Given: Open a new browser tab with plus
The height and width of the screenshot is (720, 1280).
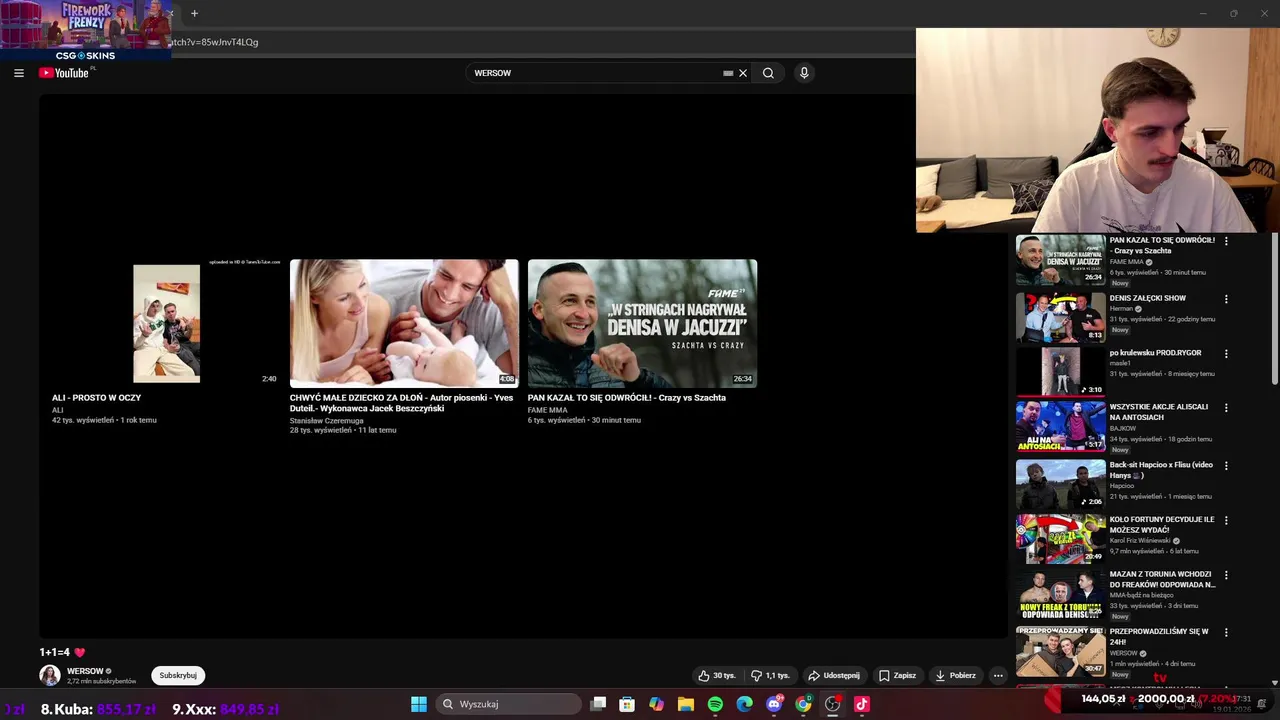Looking at the screenshot, I should pyautogui.click(x=194, y=13).
